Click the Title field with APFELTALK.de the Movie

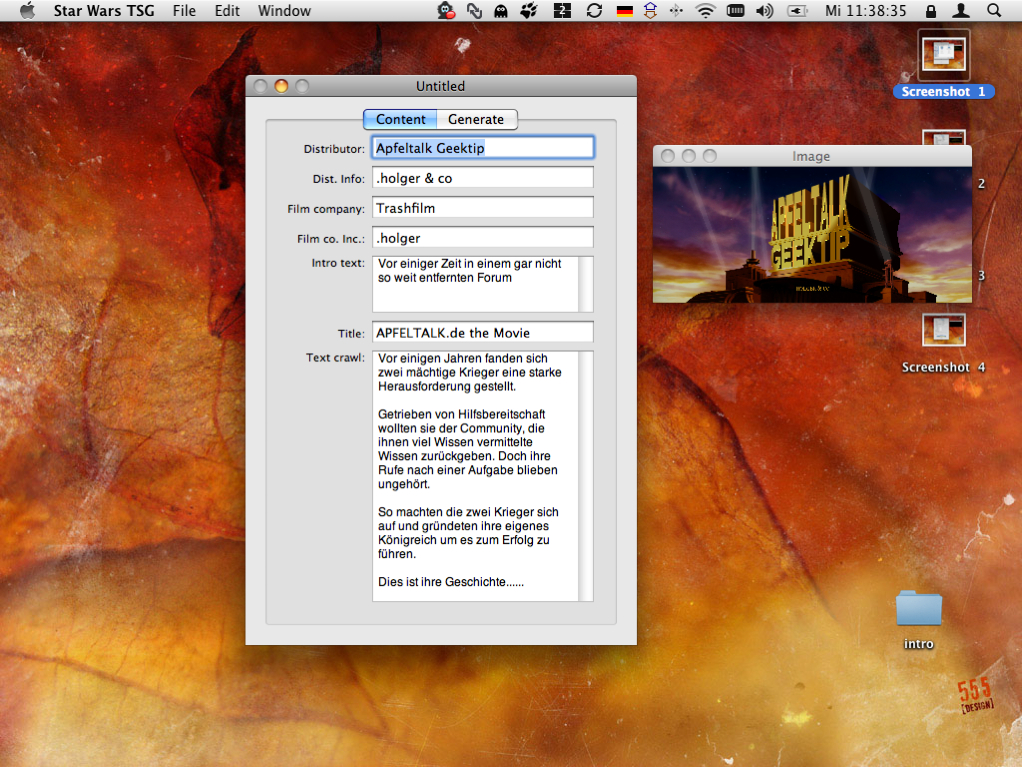483,332
